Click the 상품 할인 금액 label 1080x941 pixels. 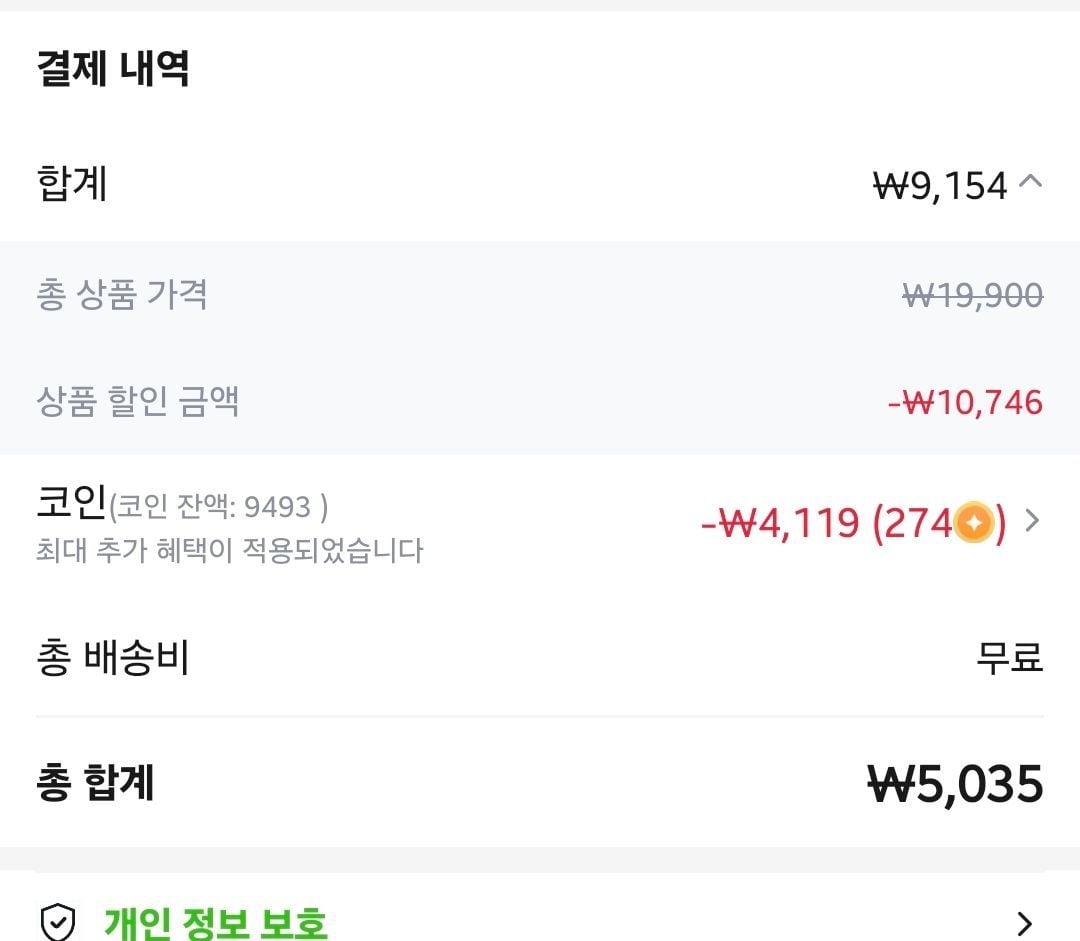click(138, 402)
